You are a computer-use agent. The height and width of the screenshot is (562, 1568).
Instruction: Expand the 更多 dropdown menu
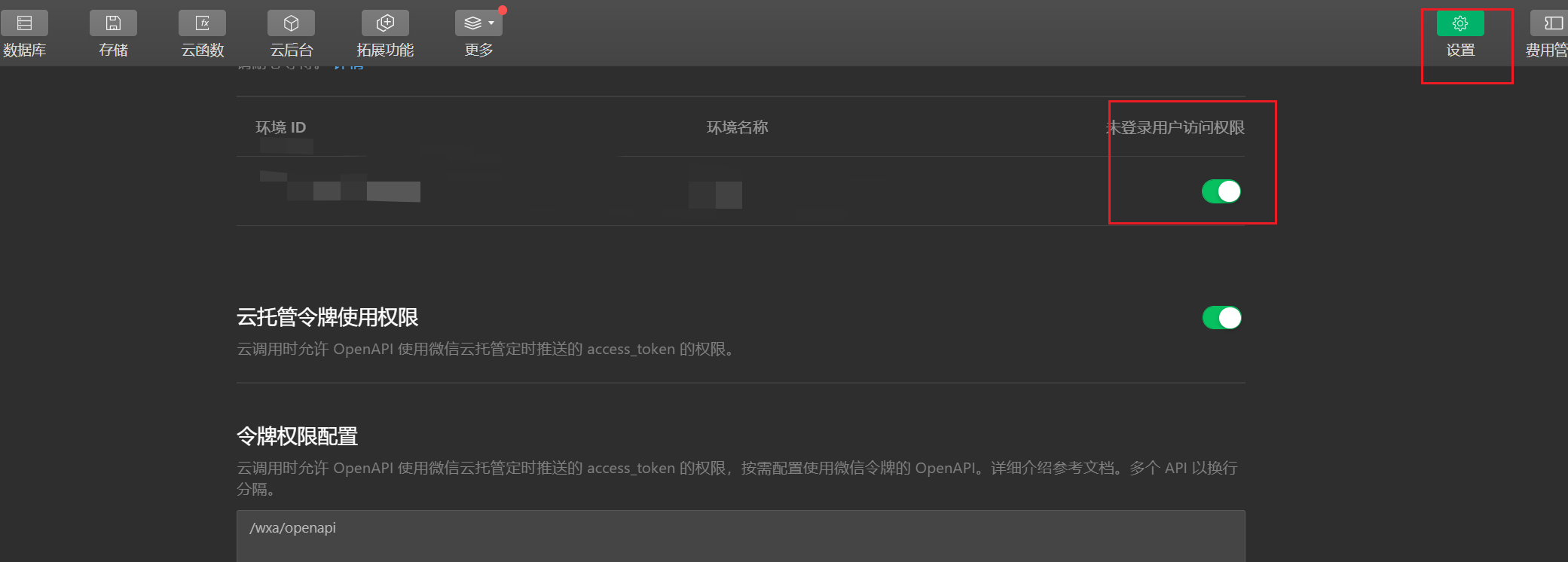(x=478, y=34)
